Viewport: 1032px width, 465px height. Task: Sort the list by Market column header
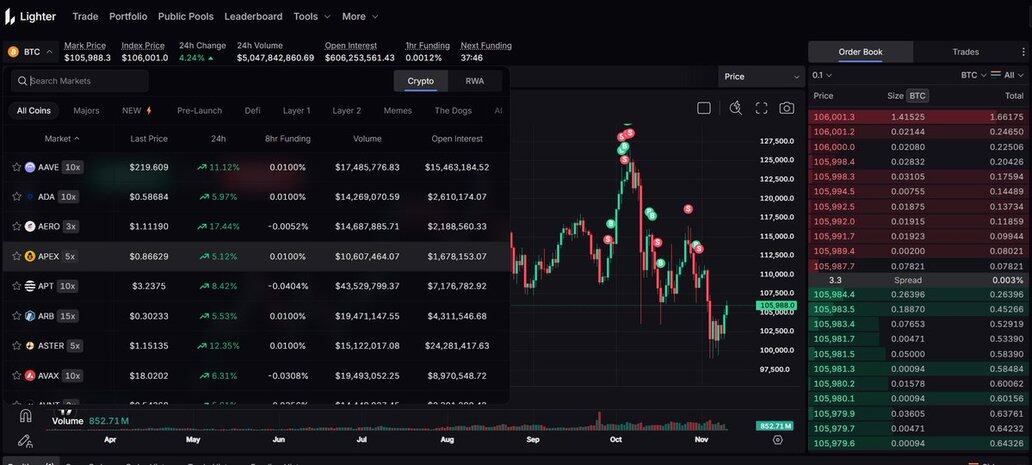(x=61, y=139)
